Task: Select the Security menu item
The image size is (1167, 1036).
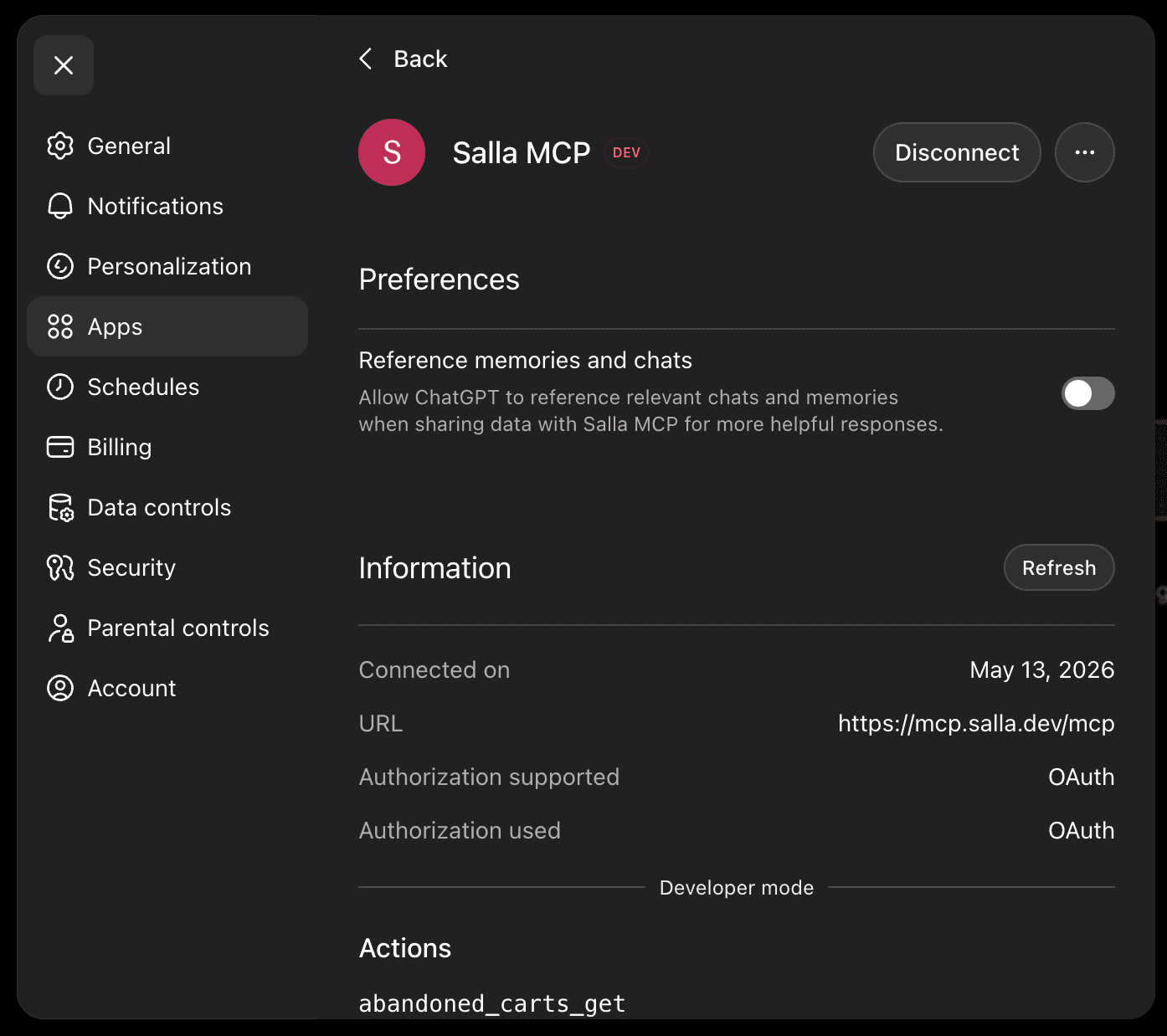Action: point(167,567)
